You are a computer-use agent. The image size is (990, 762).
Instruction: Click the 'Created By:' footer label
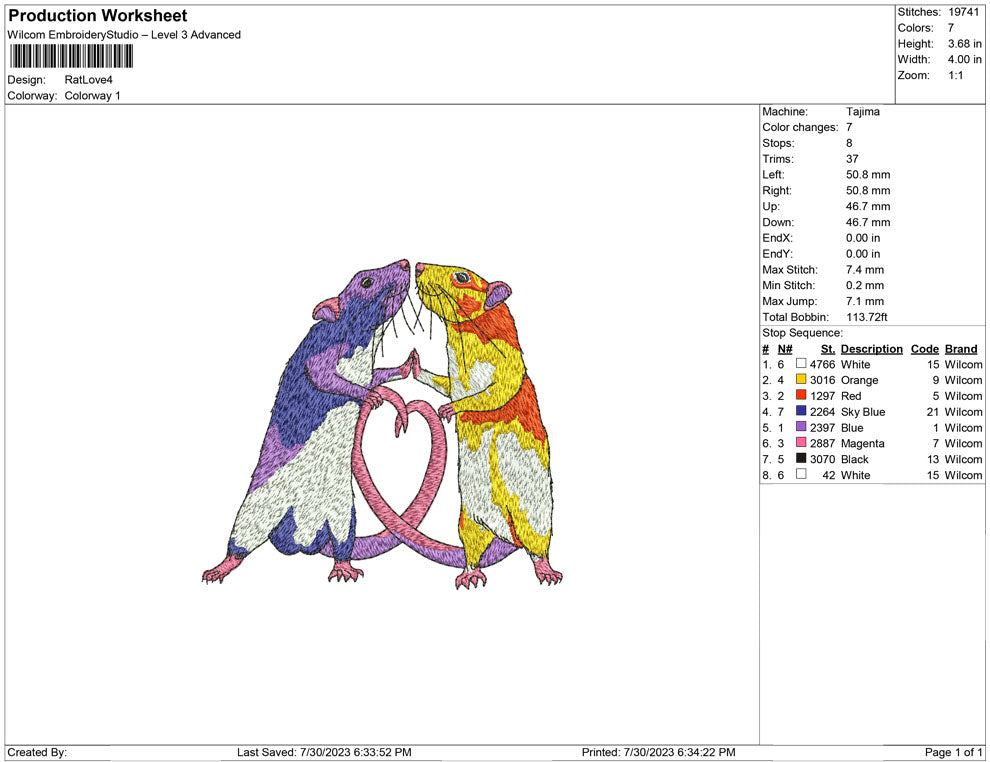point(37,752)
